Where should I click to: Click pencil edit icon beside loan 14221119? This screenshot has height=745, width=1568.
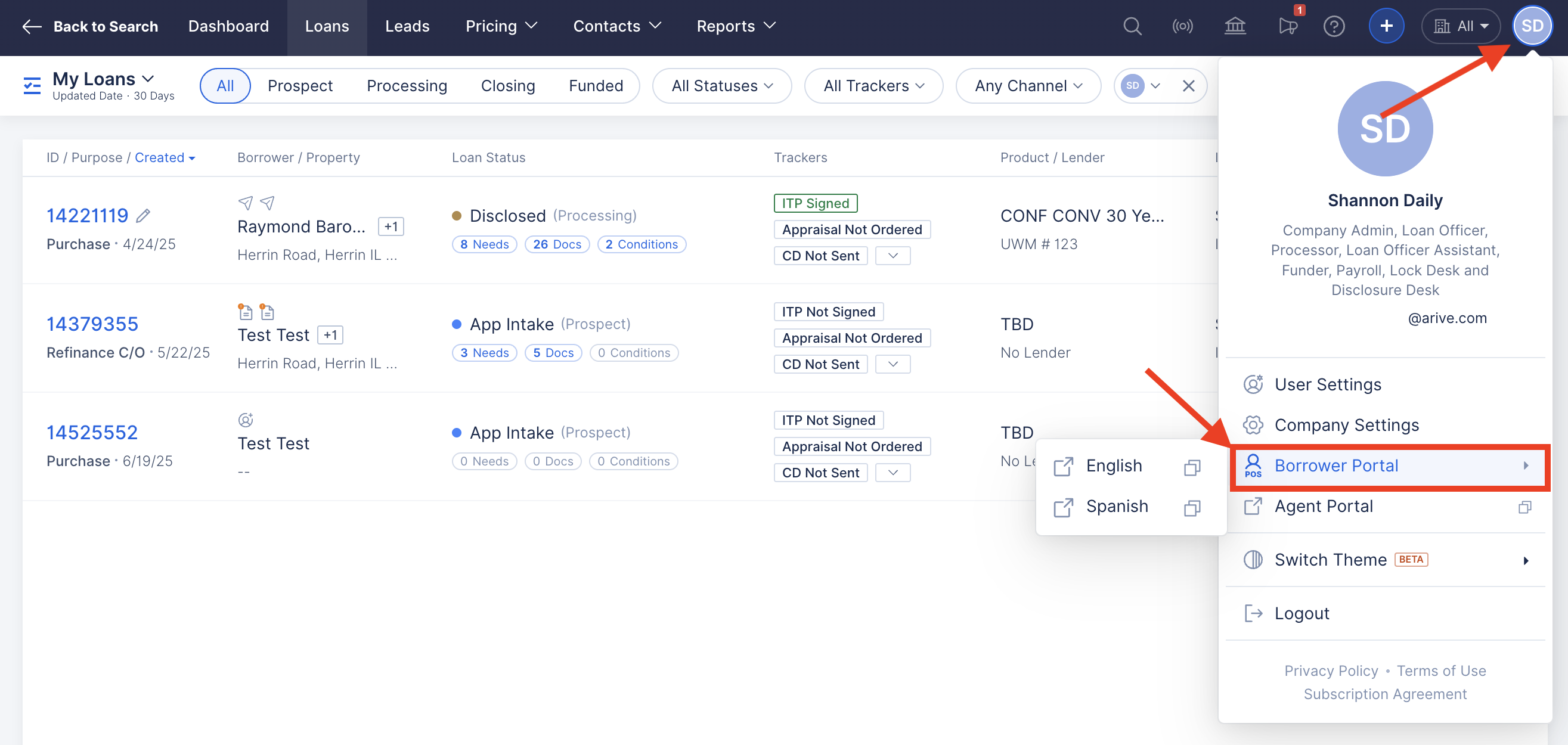coord(143,216)
